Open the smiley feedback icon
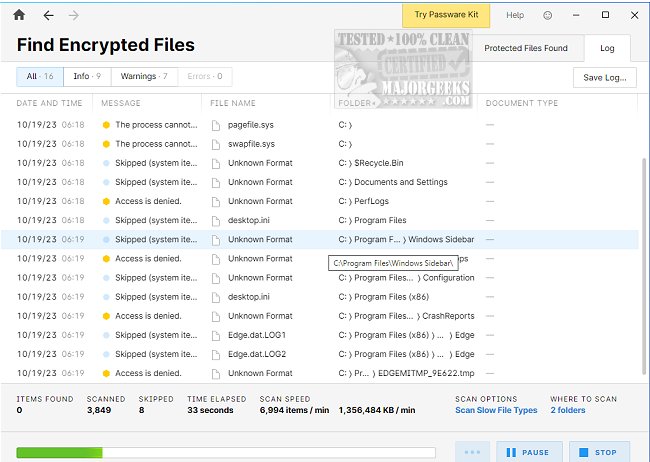This screenshot has height=462, width=650. 548,15
